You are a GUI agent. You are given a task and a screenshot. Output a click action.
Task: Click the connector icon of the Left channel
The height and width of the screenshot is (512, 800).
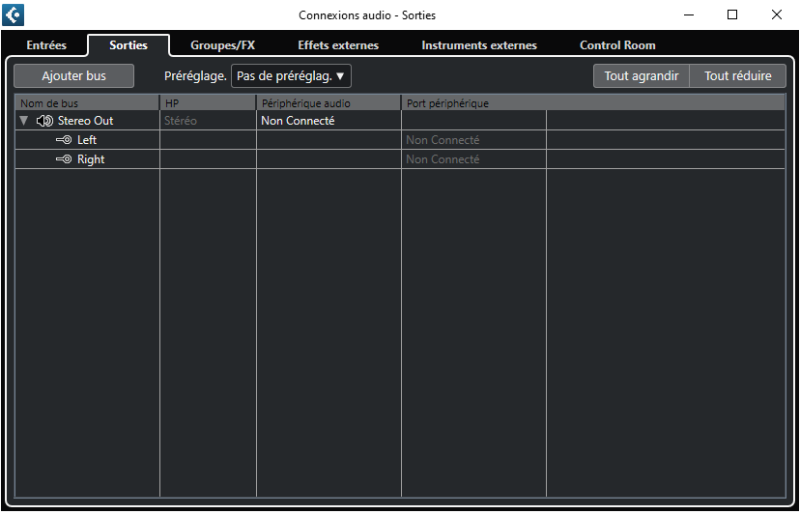[64, 140]
